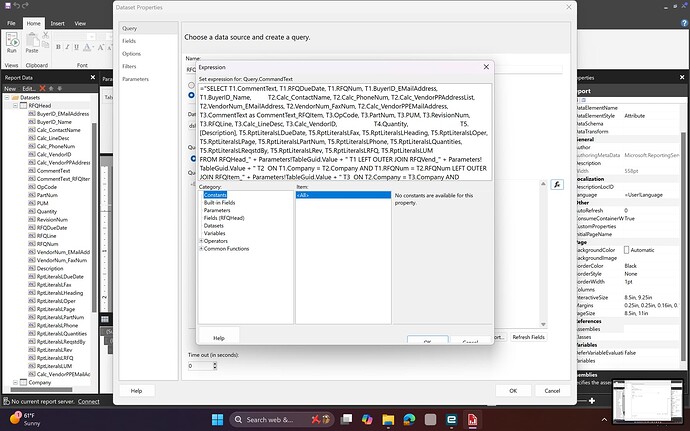Screen dimensions: 690x431
Task: Click Help in the Dataset Properties dialog
Action: tap(136, 390)
